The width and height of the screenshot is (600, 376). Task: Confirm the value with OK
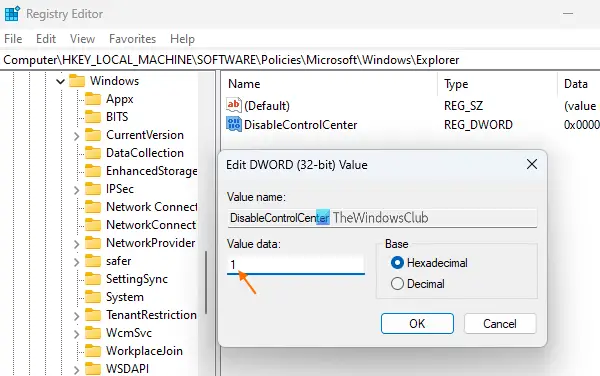(x=417, y=324)
